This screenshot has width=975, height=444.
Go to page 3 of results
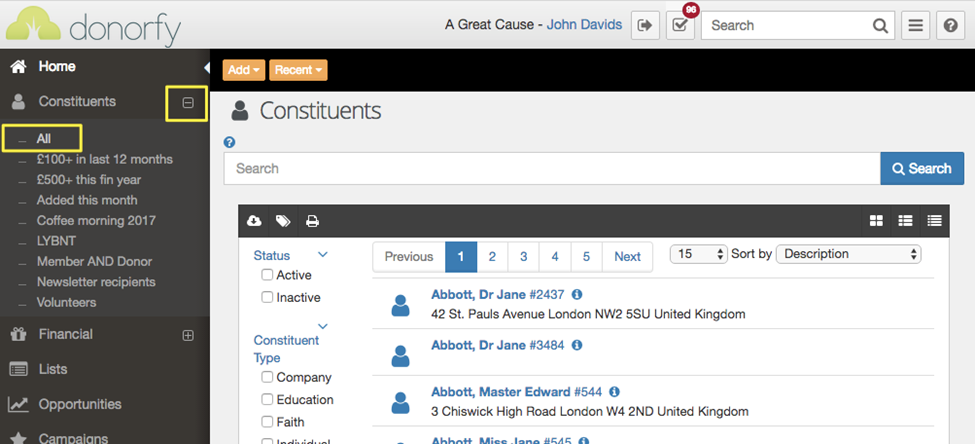523,257
